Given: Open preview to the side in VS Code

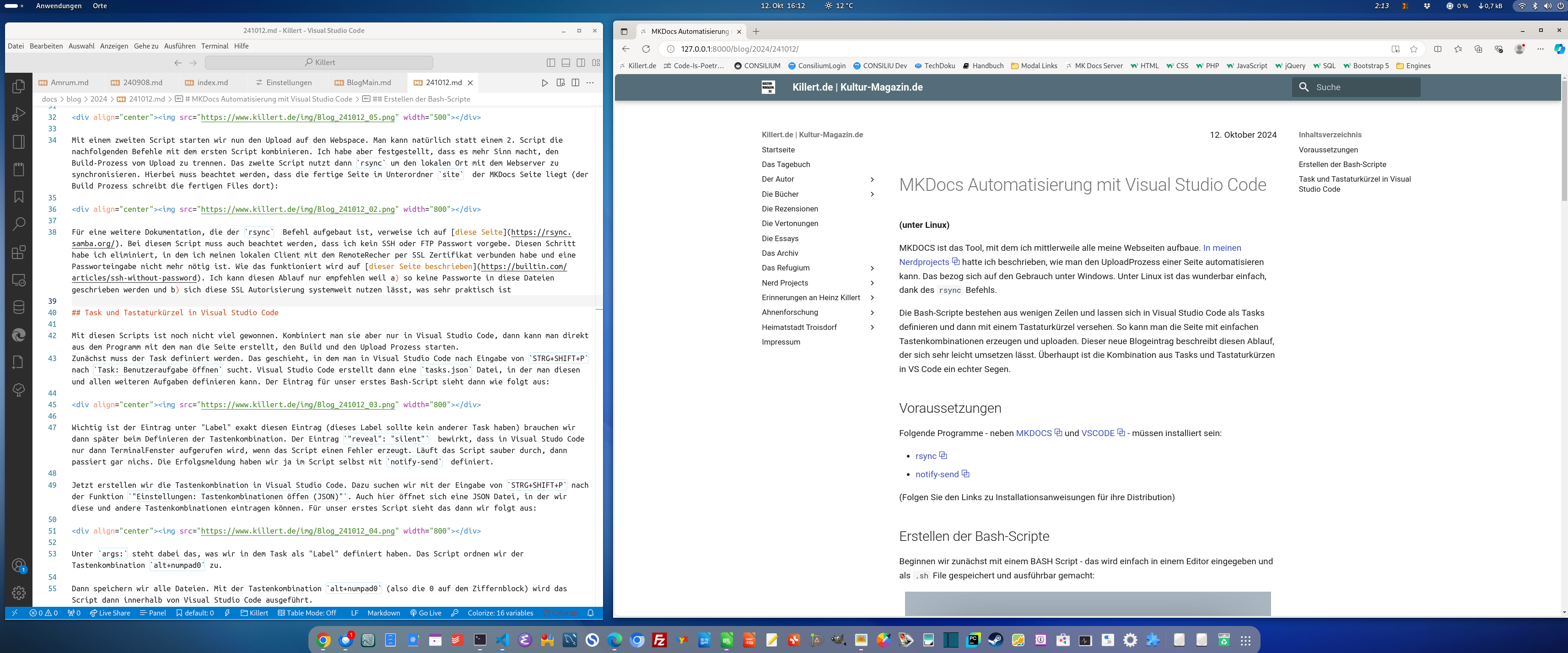Looking at the screenshot, I should point(560,83).
